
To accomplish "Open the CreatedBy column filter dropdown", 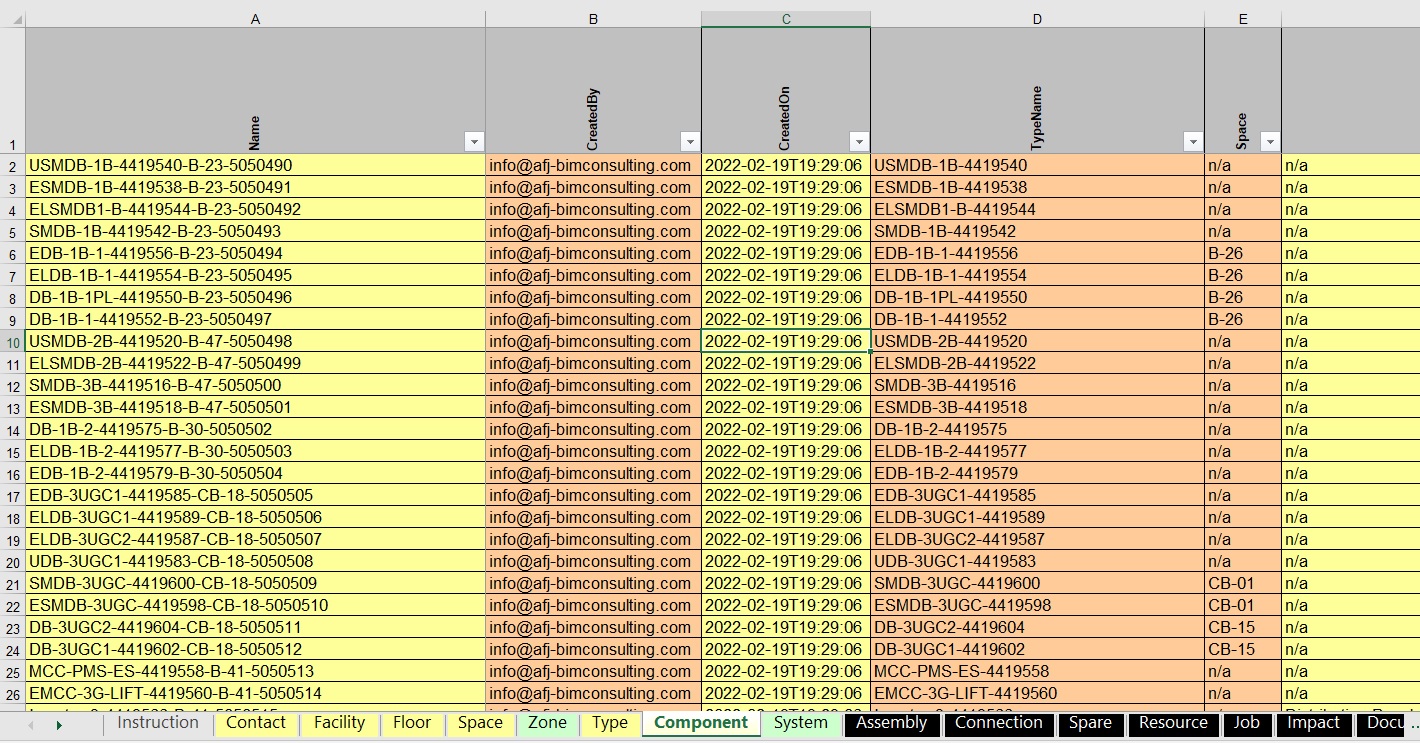I will [689, 142].
